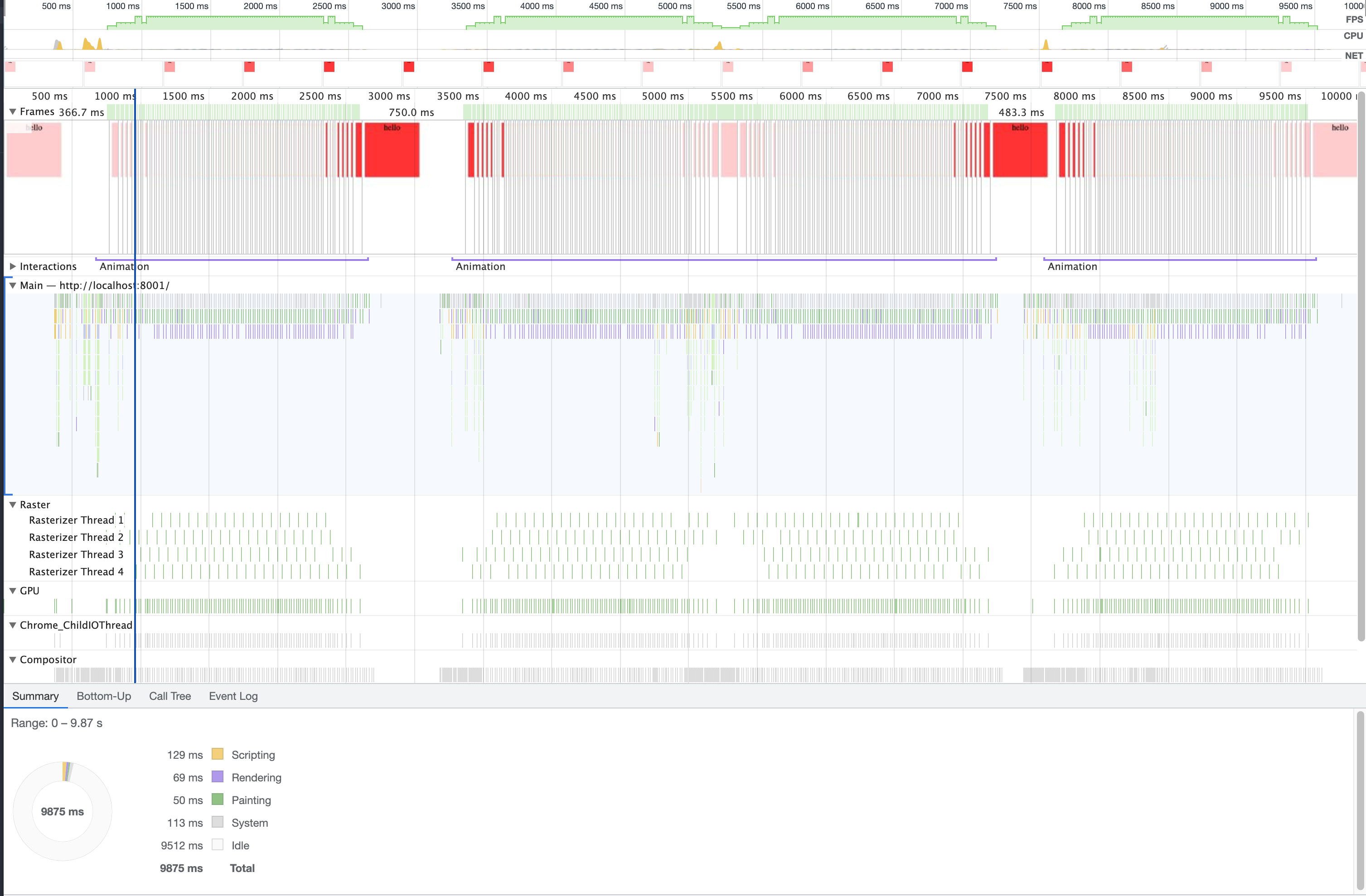This screenshot has height=896, width=1366.
Task: Click the System gray color swatch
Action: tap(218, 822)
